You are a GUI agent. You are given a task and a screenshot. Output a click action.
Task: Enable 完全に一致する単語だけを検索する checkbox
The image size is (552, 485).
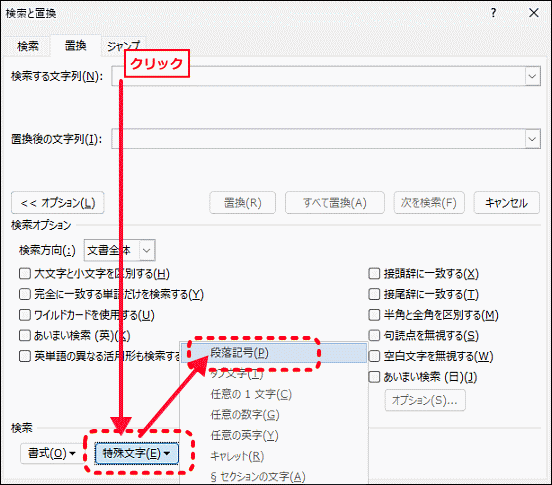pos(25,294)
